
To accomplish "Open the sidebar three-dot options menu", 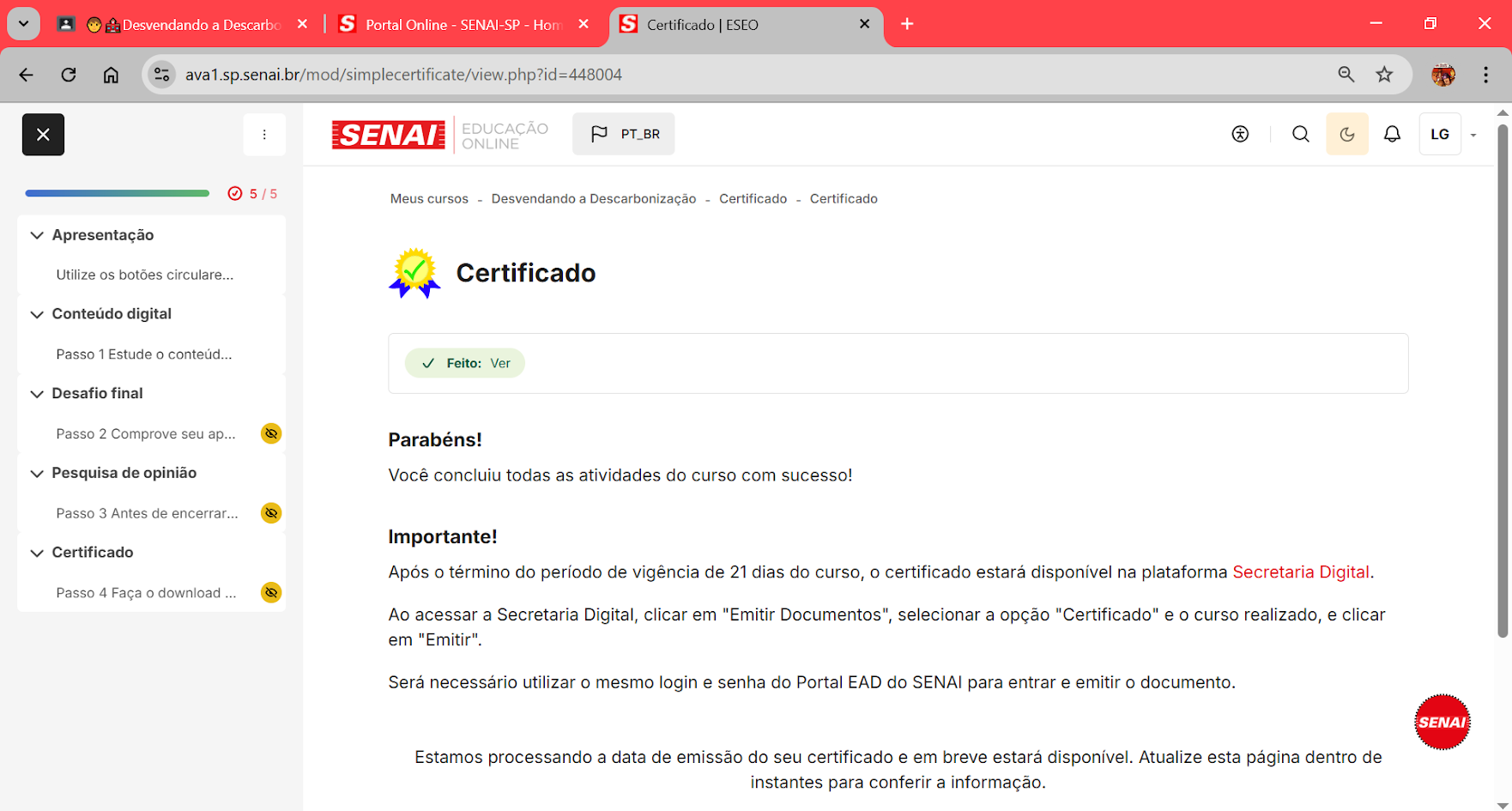I will tap(264, 135).
